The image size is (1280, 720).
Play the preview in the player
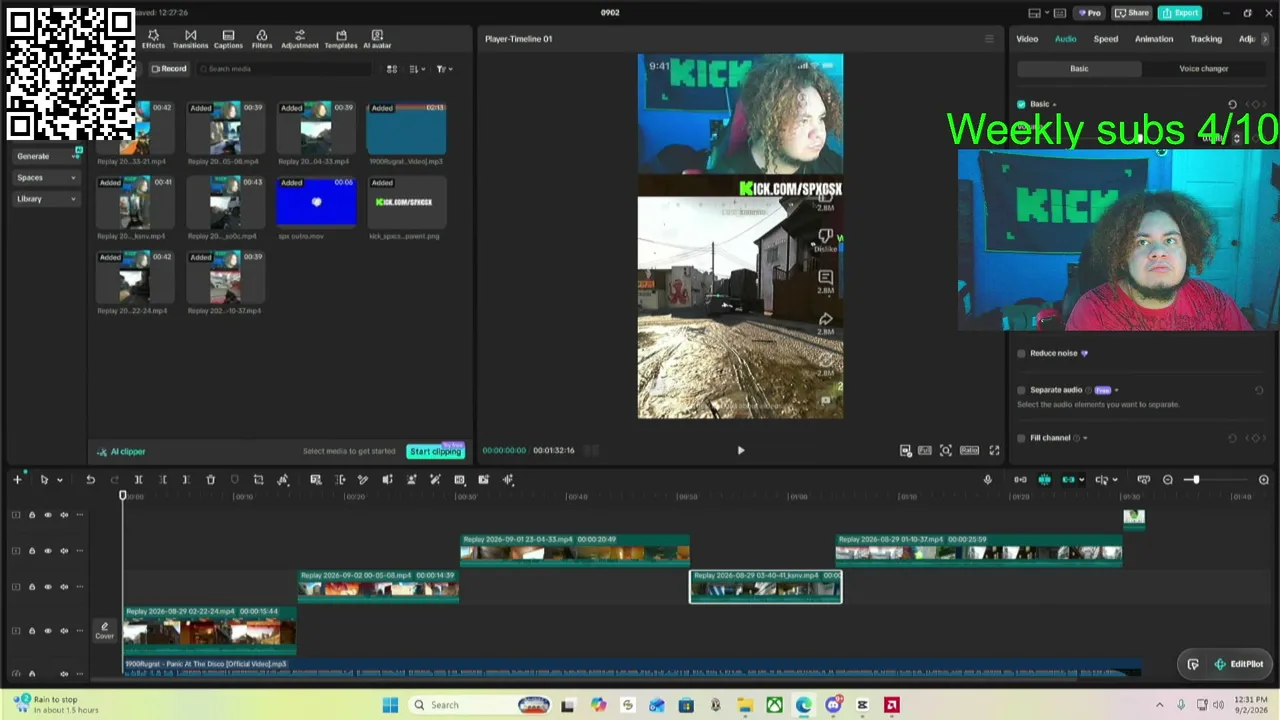point(741,451)
